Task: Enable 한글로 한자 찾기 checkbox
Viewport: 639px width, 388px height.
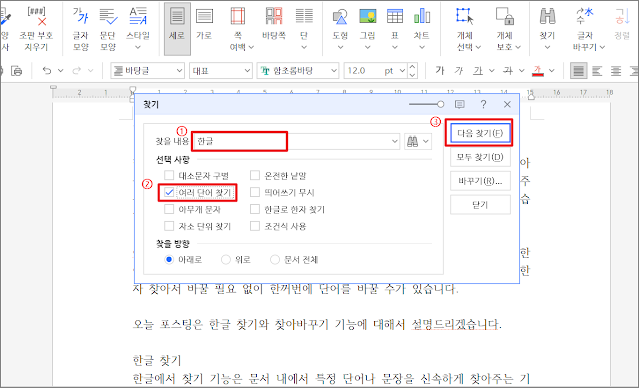Action: 255,209
